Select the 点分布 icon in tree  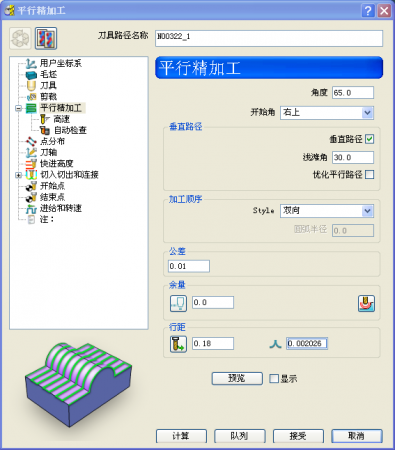pos(31,141)
